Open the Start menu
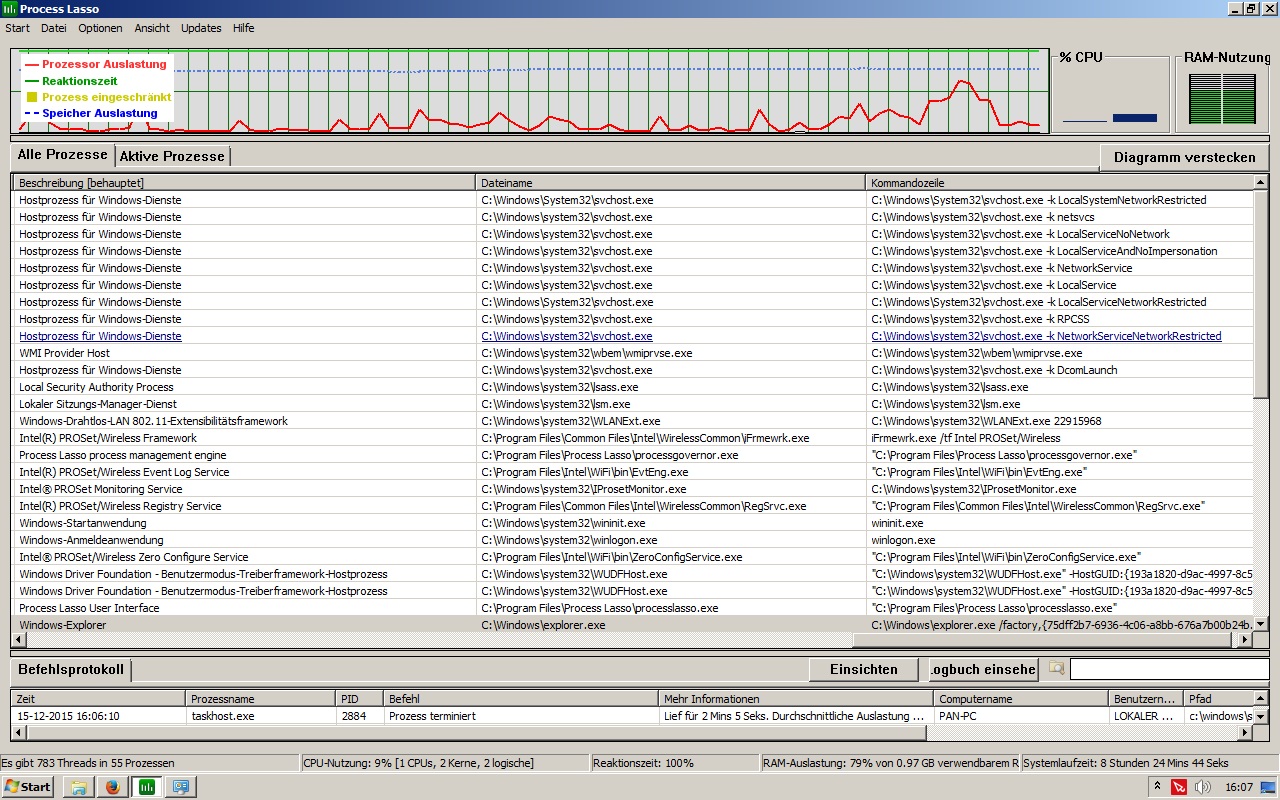This screenshot has height=800, width=1280. [x=27, y=786]
